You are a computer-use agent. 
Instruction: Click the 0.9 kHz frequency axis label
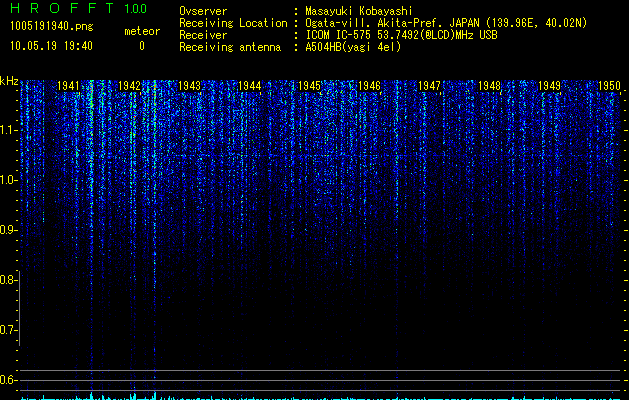[x=8, y=230]
